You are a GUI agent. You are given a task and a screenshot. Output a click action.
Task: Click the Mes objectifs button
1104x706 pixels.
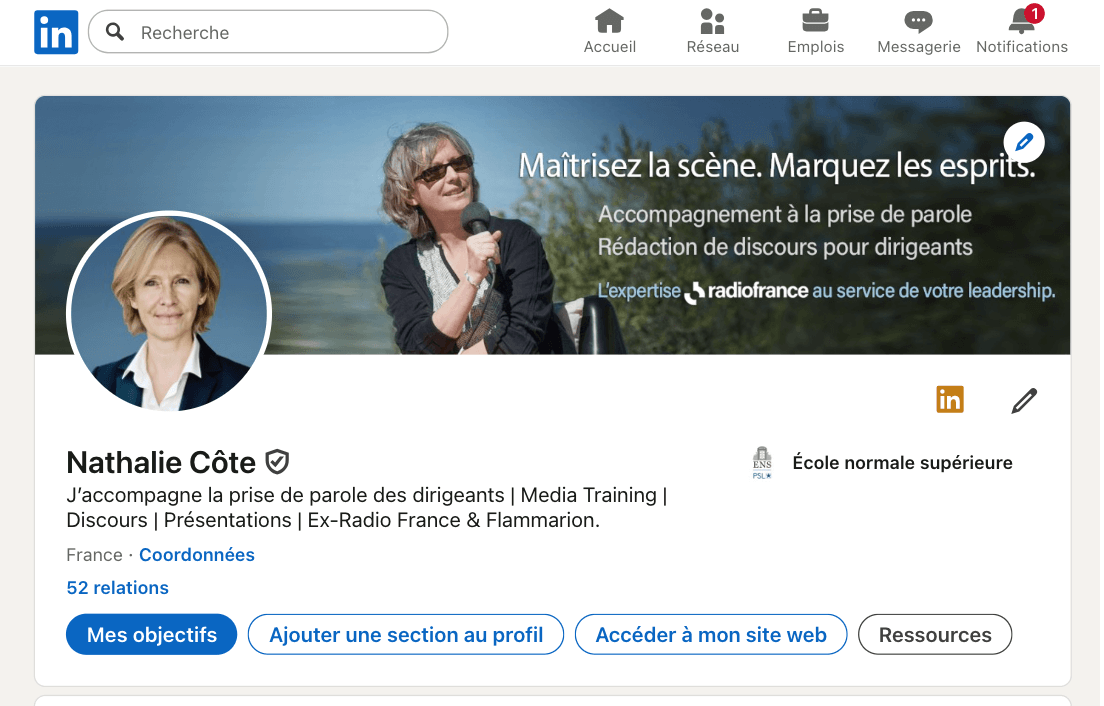pyautogui.click(x=151, y=634)
